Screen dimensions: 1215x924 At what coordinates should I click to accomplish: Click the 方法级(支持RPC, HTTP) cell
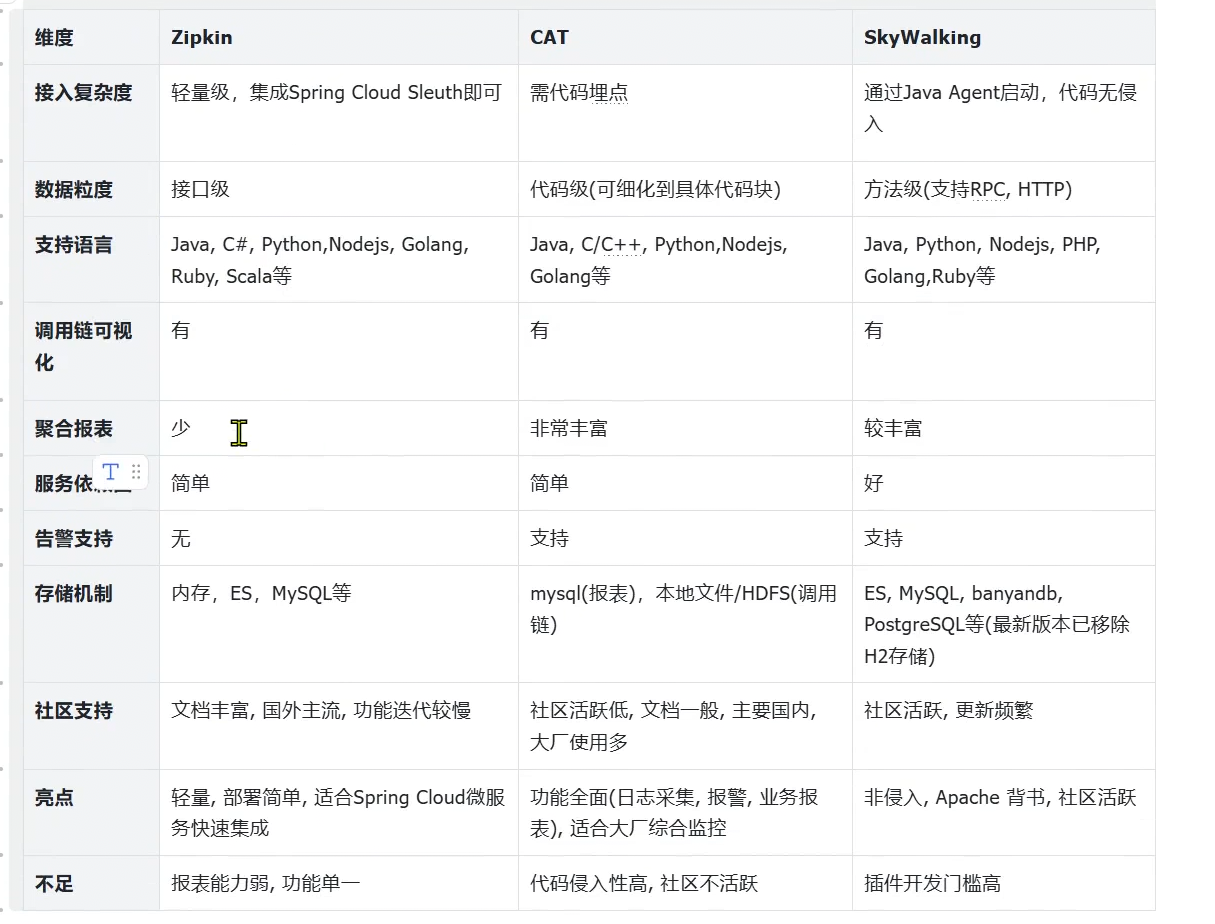[1004, 189]
